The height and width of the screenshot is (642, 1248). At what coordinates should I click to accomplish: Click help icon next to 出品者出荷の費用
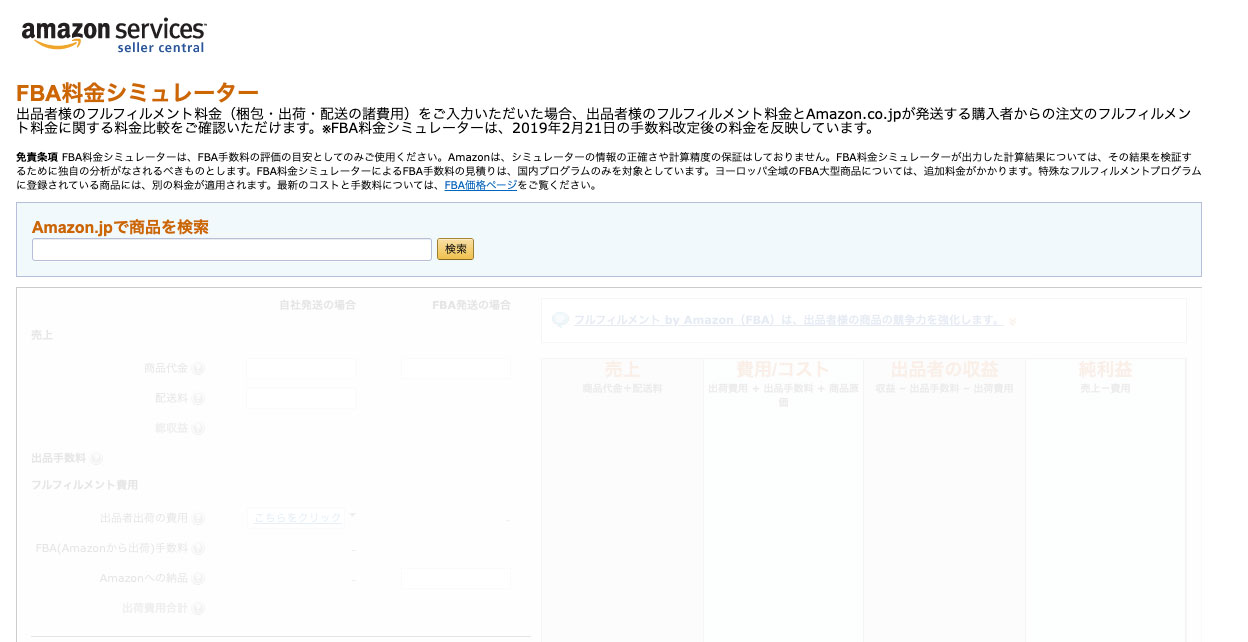tap(198, 519)
